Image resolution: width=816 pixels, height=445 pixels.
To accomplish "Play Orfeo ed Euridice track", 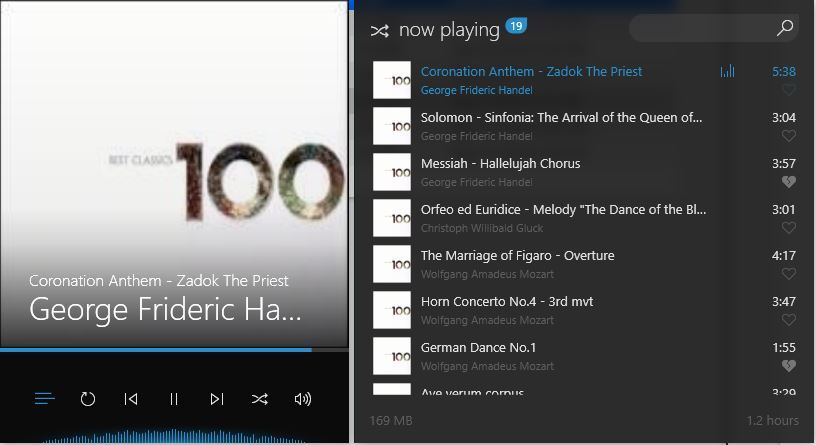I will click(x=584, y=218).
